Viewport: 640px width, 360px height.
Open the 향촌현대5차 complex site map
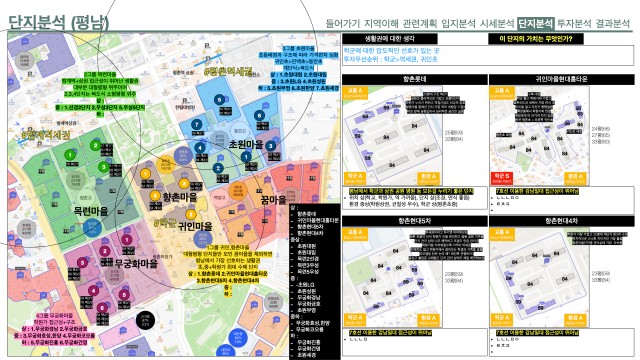pyautogui.click(x=391, y=277)
